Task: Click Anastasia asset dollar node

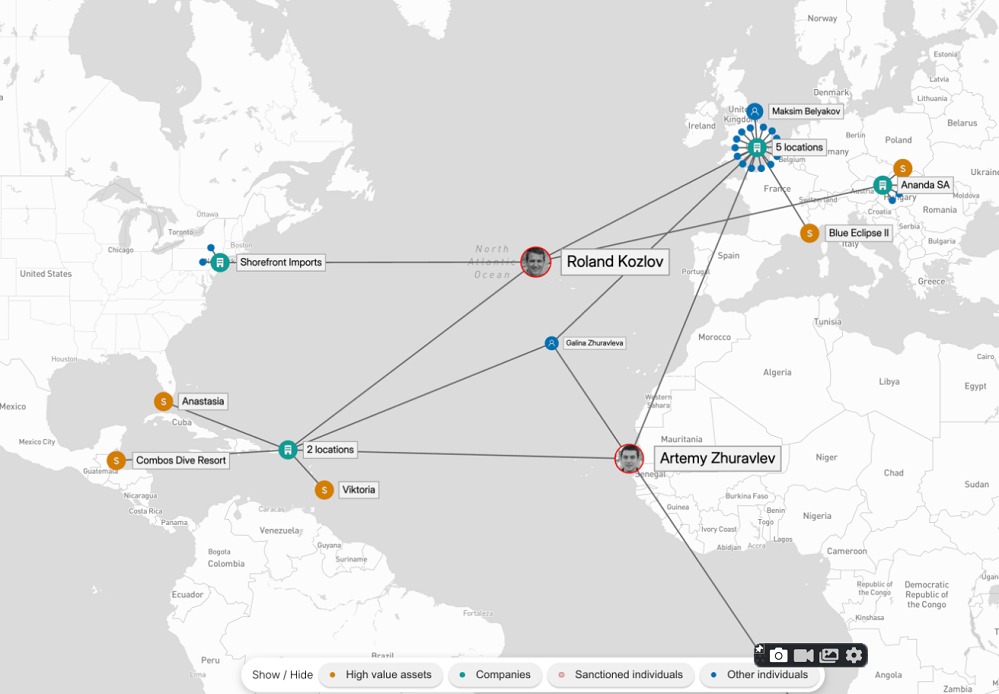Action: [x=164, y=401]
